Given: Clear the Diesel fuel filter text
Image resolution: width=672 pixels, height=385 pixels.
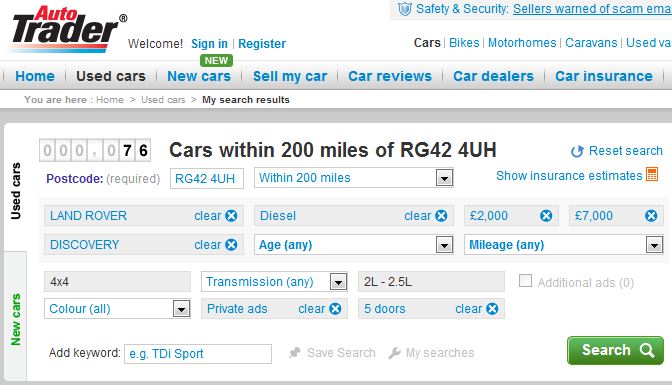Looking at the screenshot, I should (x=418, y=216).
